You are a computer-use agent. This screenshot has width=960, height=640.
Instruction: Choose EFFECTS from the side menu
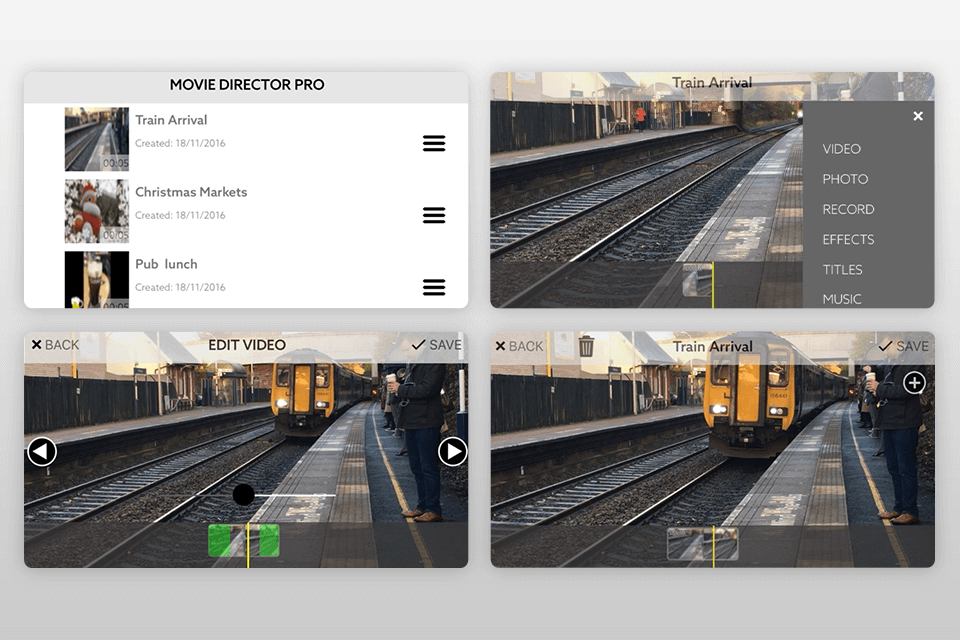pos(848,239)
